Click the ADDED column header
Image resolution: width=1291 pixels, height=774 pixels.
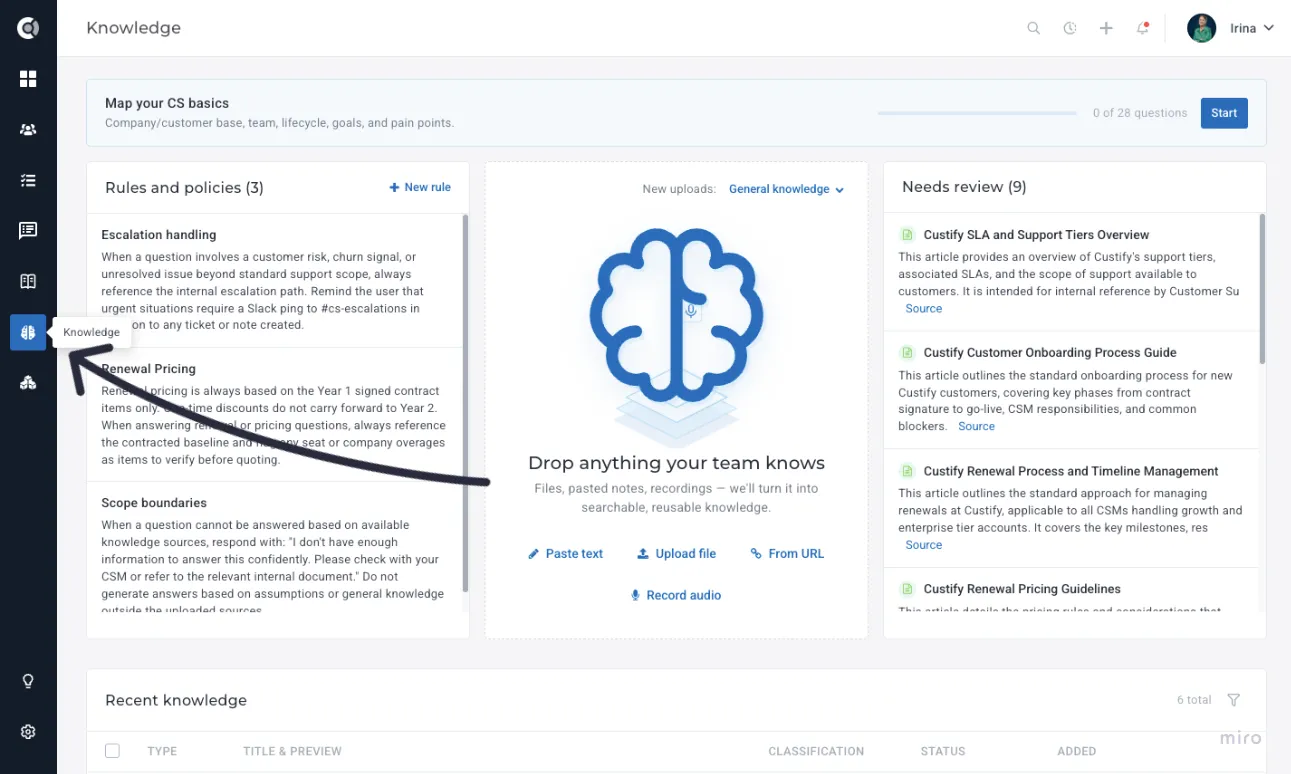click(x=1077, y=751)
